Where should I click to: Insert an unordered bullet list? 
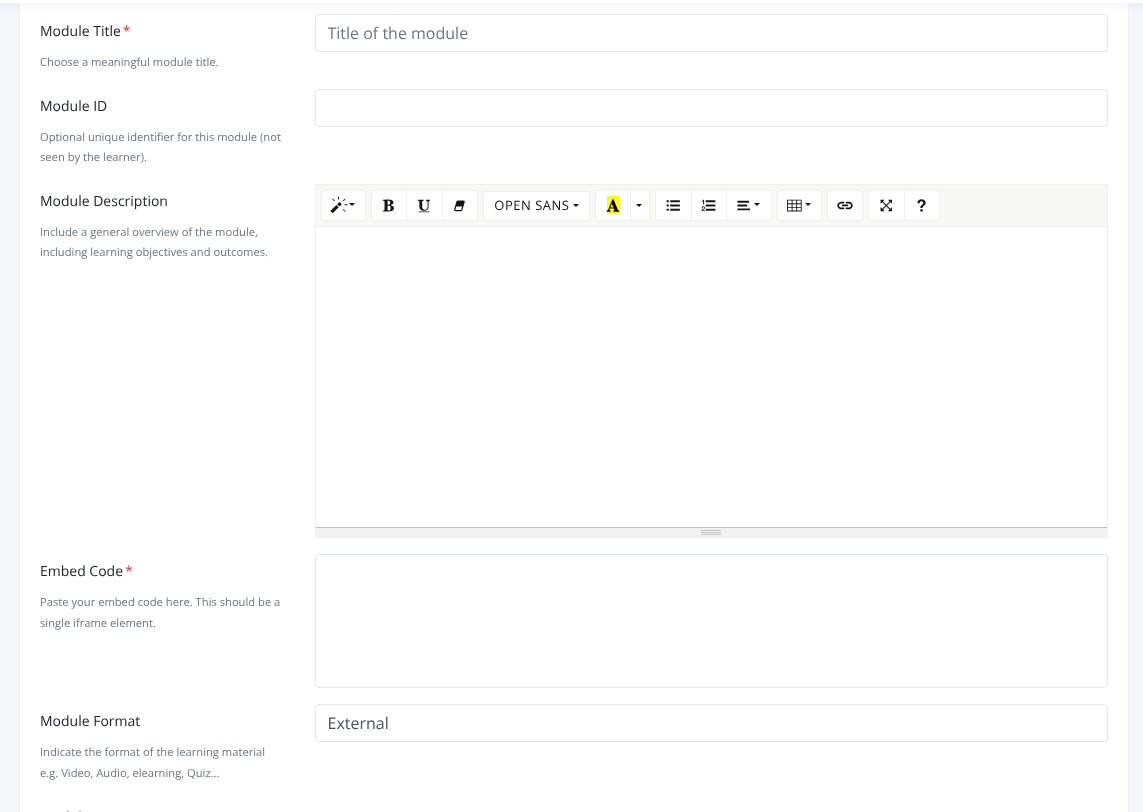click(x=673, y=205)
